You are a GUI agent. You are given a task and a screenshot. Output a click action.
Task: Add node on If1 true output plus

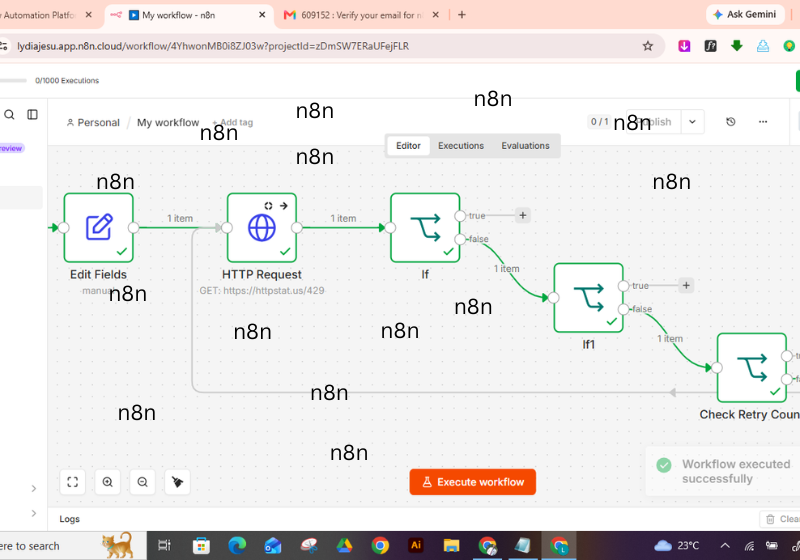(686, 286)
